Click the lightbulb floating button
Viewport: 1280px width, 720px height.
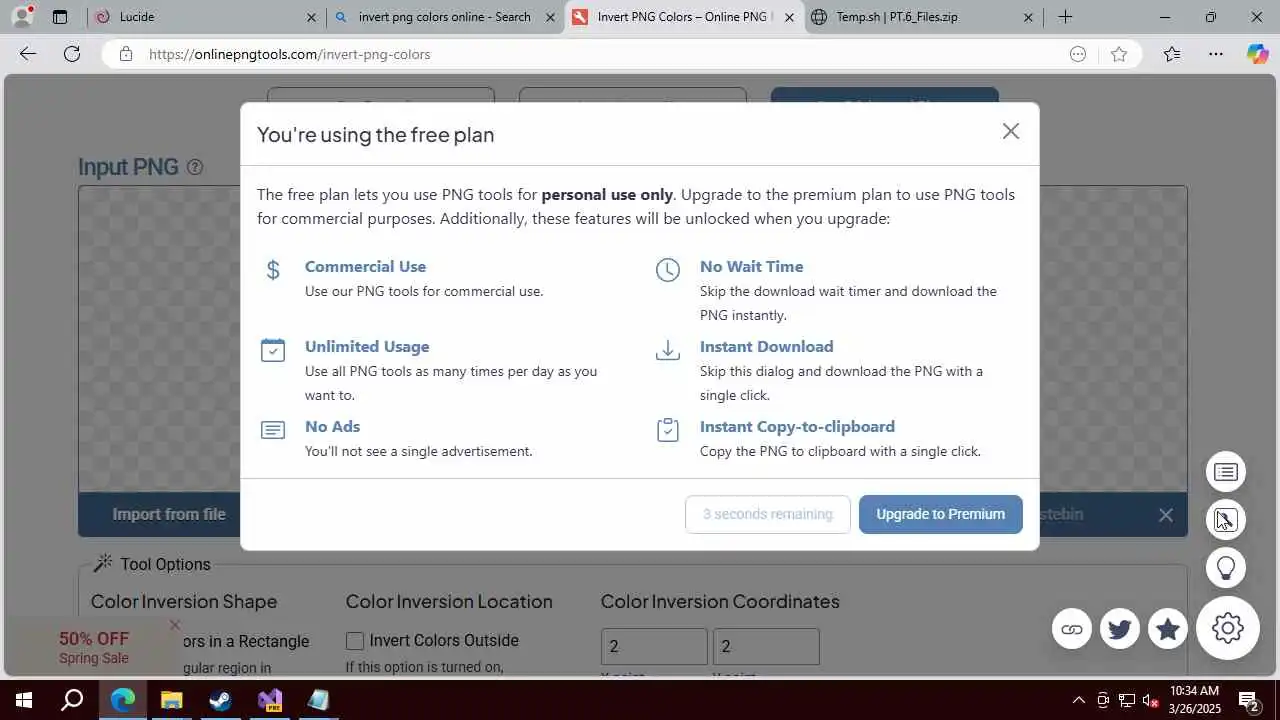pos(1226,568)
